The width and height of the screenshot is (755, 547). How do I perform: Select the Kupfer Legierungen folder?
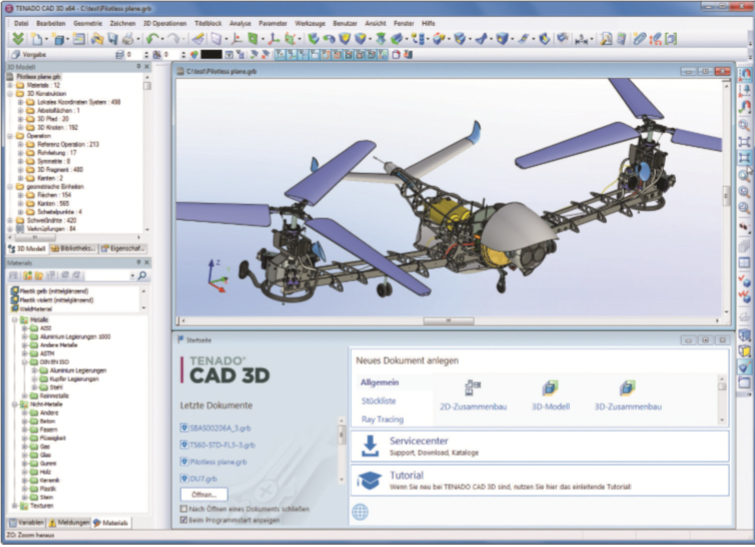coord(69,379)
